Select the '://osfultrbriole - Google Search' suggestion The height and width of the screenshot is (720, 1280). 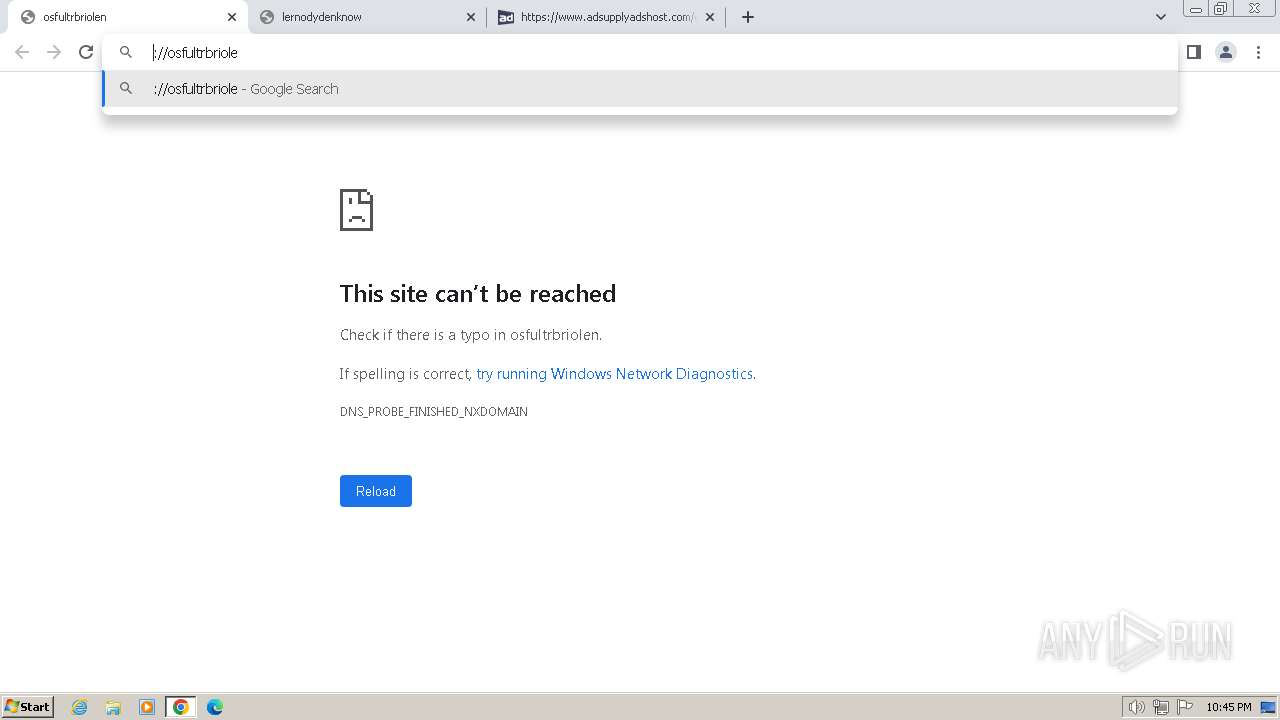click(x=640, y=89)
